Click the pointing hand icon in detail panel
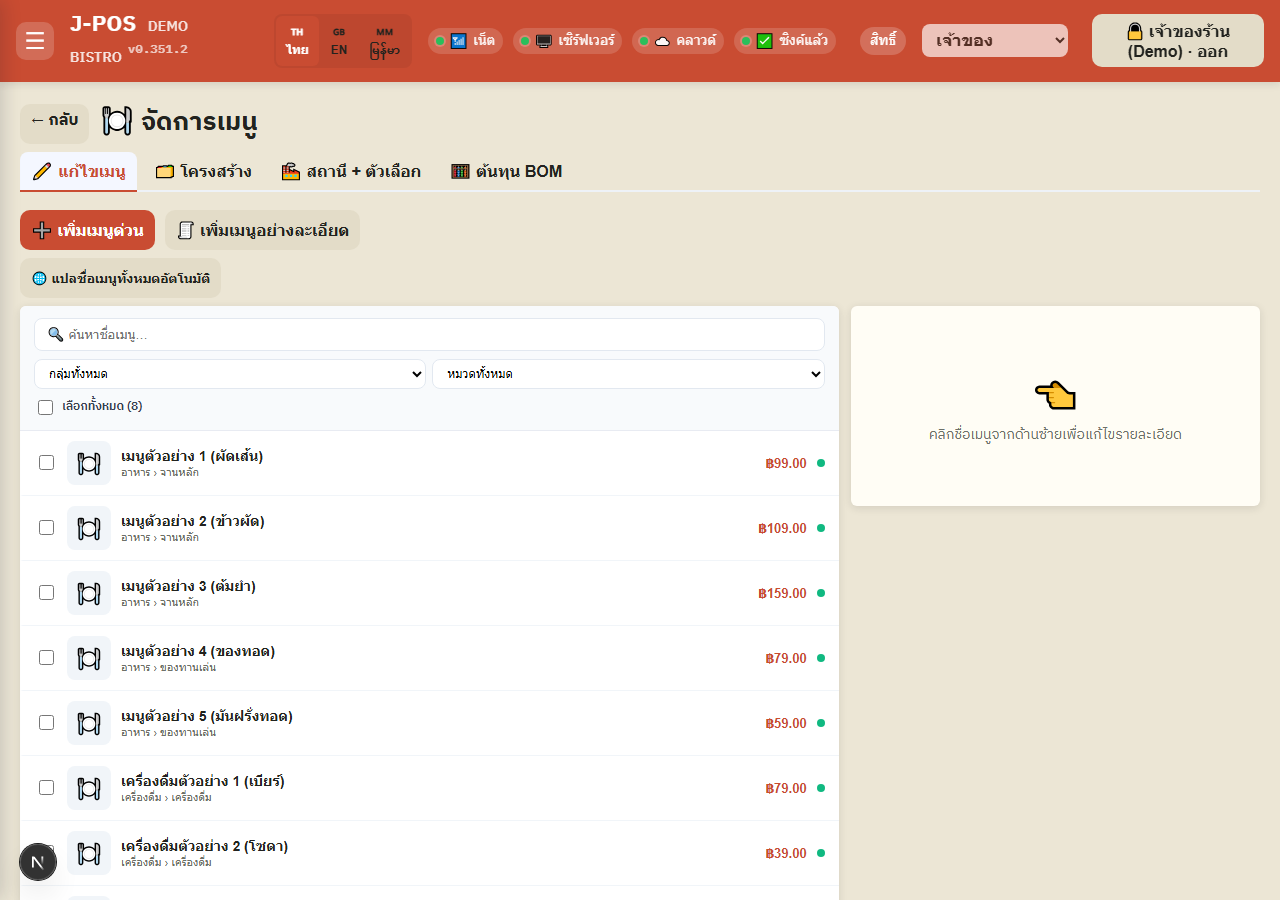 1055,395
